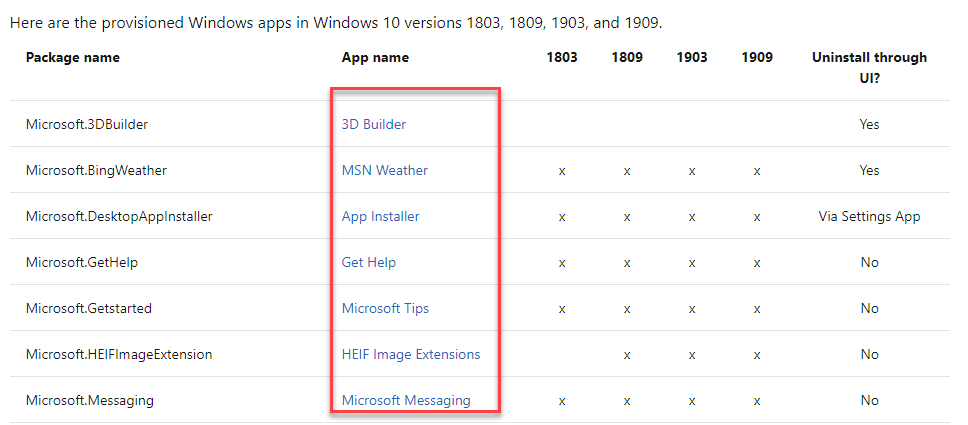The width and height of the screenshot is (968, 425).
Task: Select the Package name column header
Action: click(73, 57)
